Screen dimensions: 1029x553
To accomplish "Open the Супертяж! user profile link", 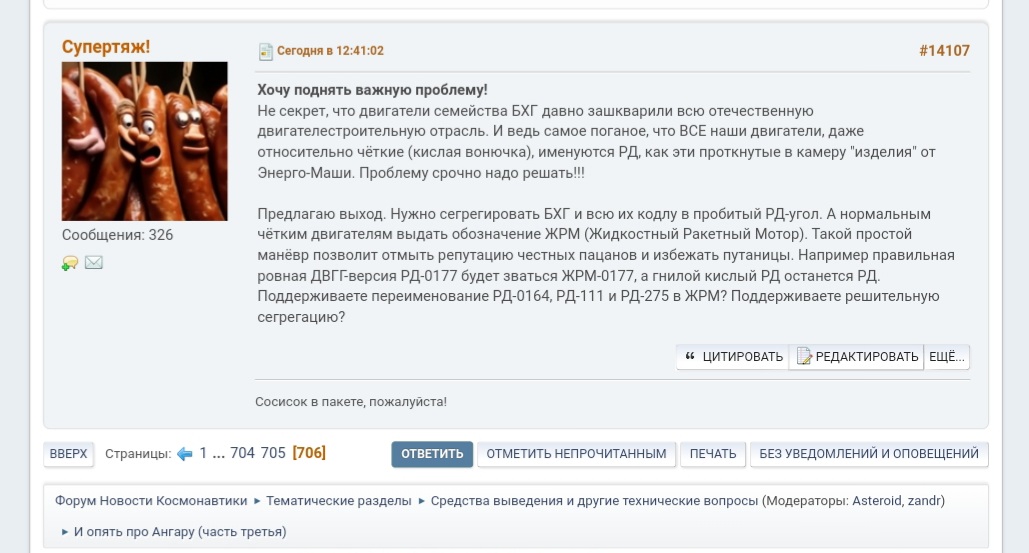I will [106, 47].
